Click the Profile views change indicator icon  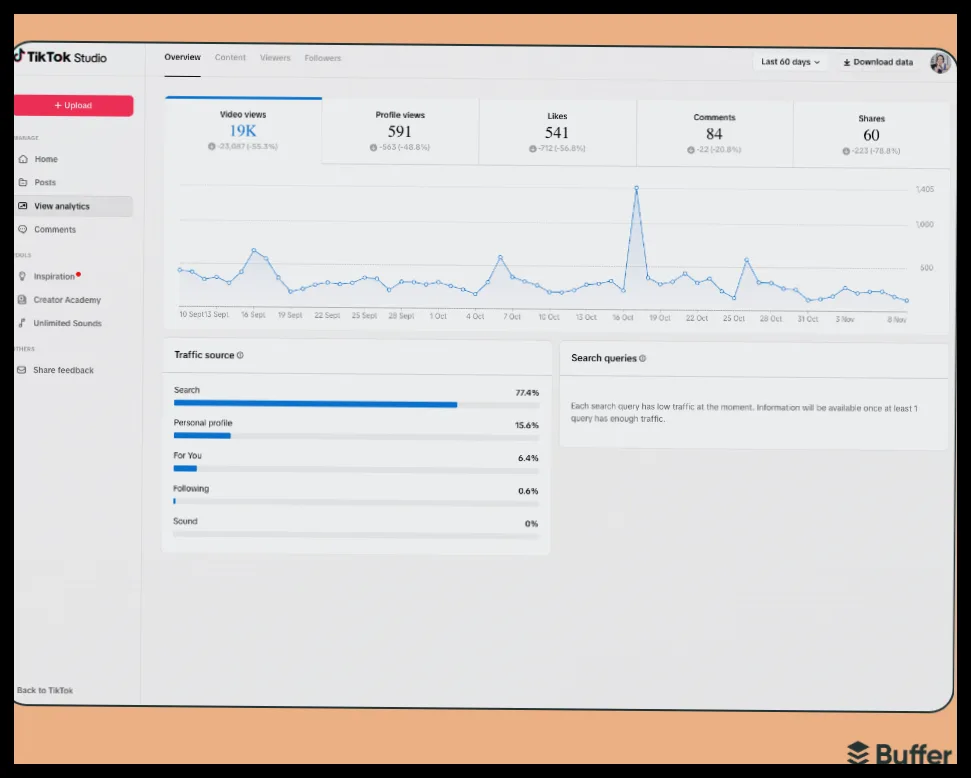[373, 147]
